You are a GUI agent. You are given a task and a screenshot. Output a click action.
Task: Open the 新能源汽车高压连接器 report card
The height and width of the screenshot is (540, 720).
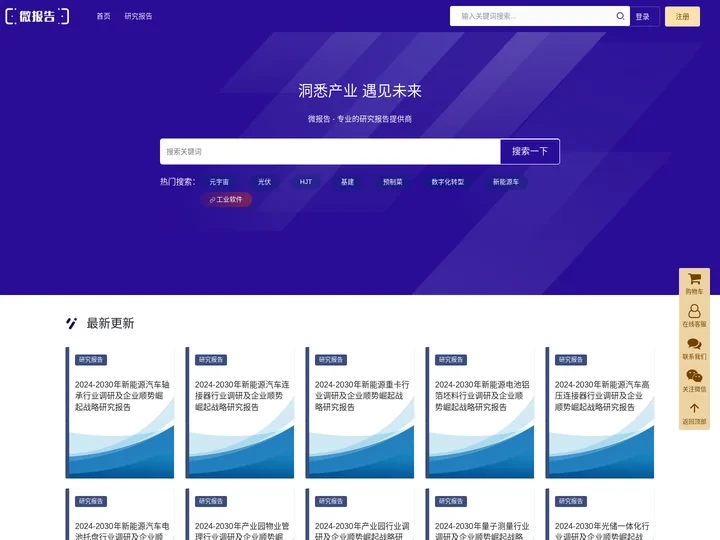pos(600,412)
